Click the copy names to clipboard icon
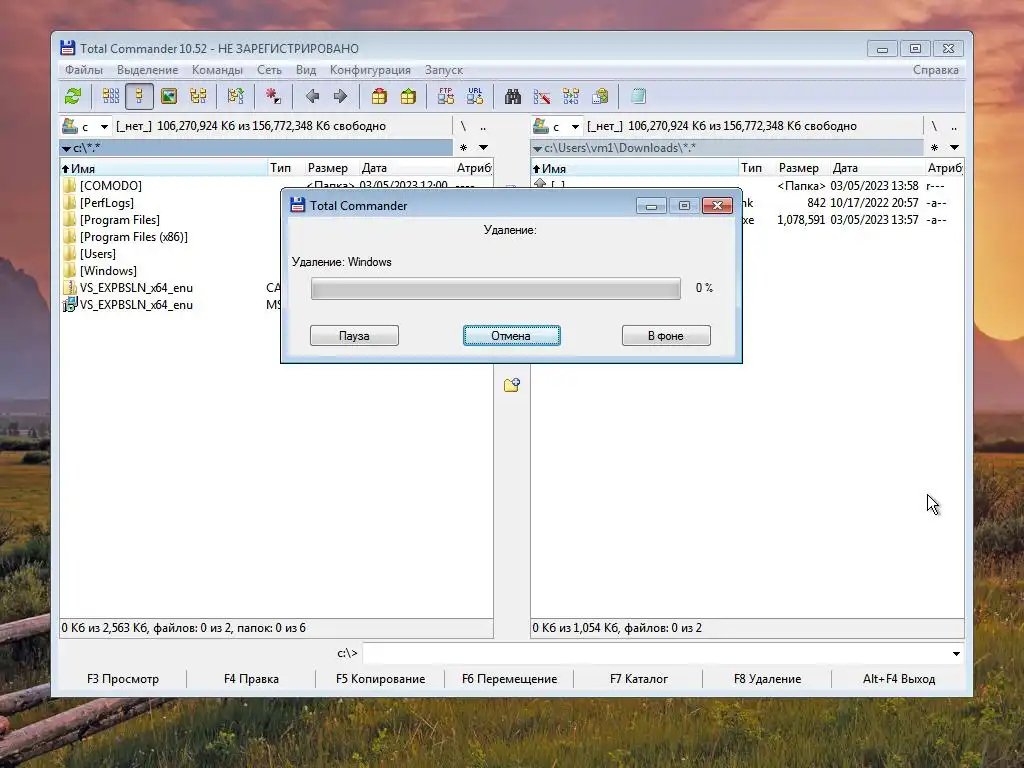Image resolution: width=1024 pixels, height=768 pixels. coord(600,97)
